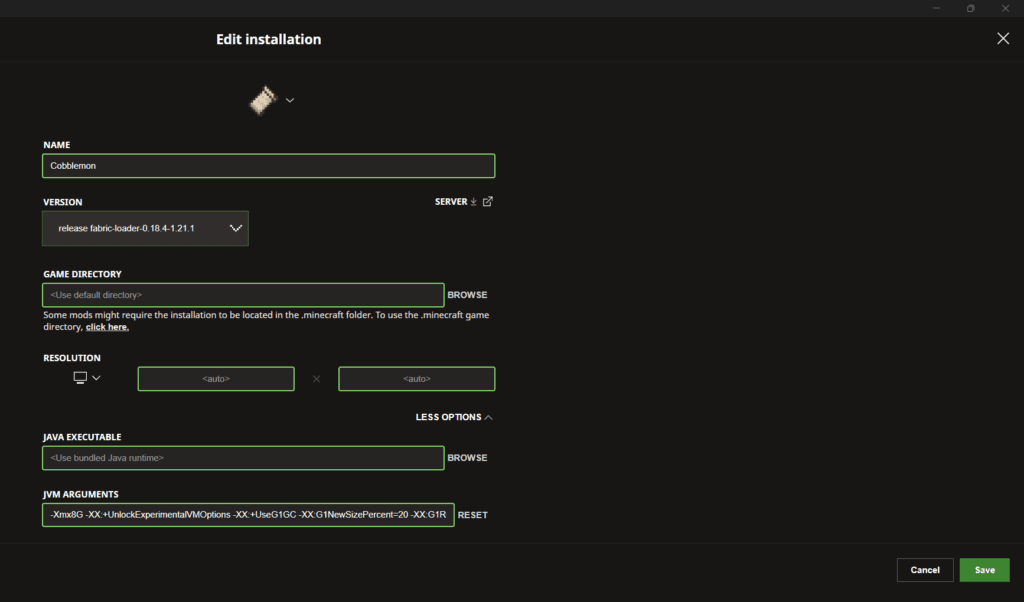The image size is (1024, 602).
Task: Focus the Java Executable input field
Action: coord(243,458)
